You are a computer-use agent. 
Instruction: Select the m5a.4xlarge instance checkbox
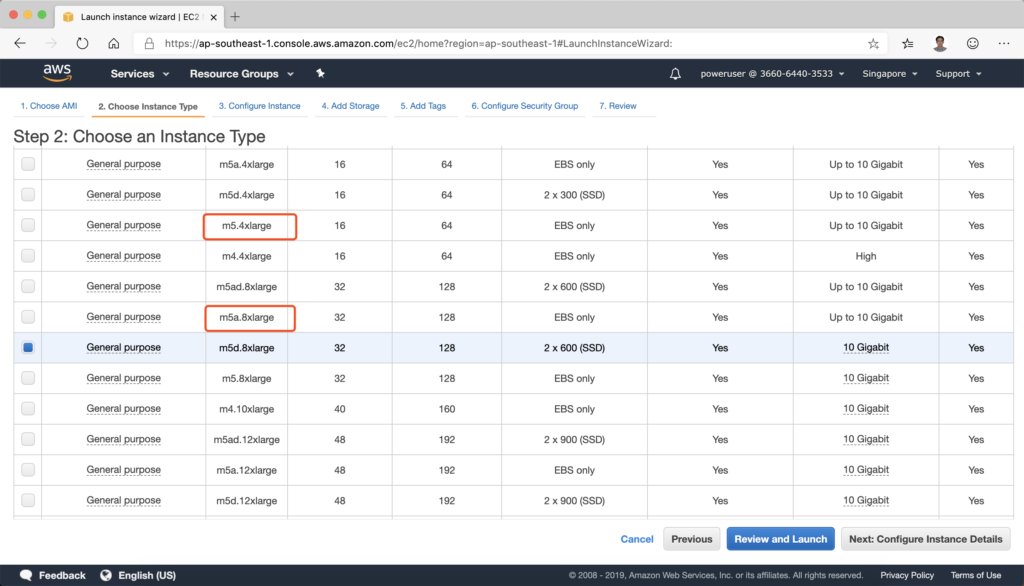click(x=28, y=164)
